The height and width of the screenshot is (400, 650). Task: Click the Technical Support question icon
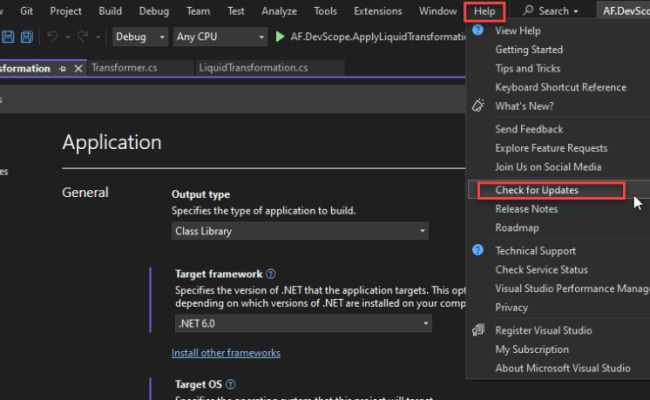coord(478,250)
